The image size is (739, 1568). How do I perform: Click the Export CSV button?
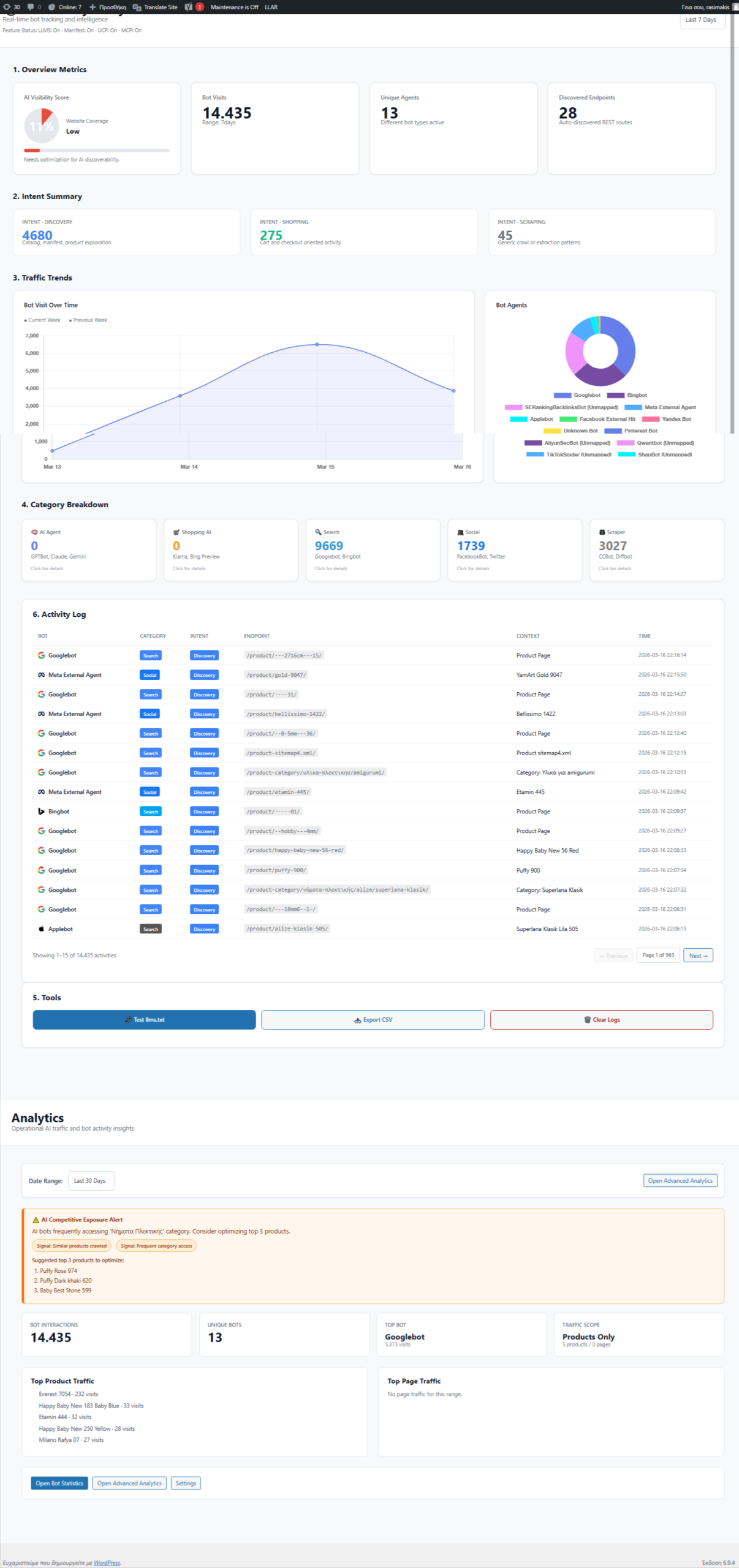coord(373,1020)
